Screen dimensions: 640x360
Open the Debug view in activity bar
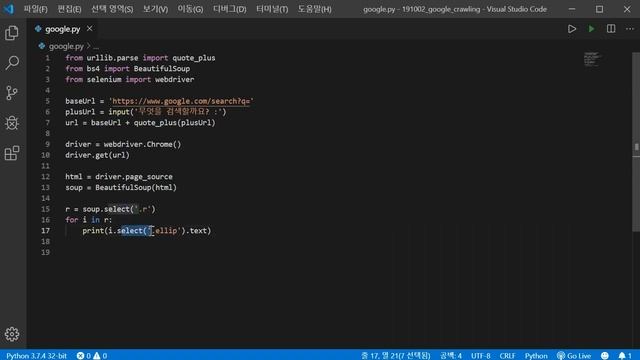point(12,123)
